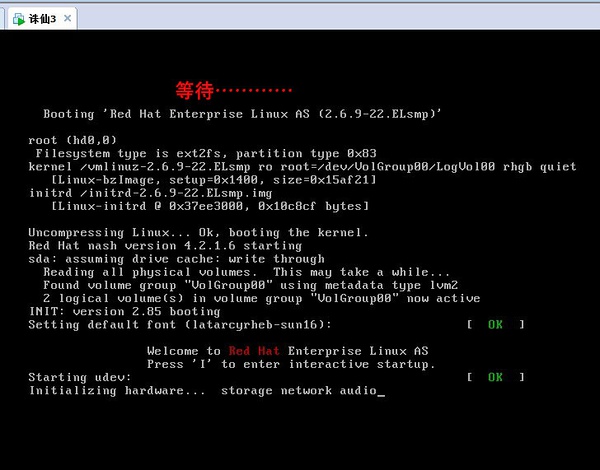
Task: Click the "Found volume group" line
Action: click(x=250, y=285)
